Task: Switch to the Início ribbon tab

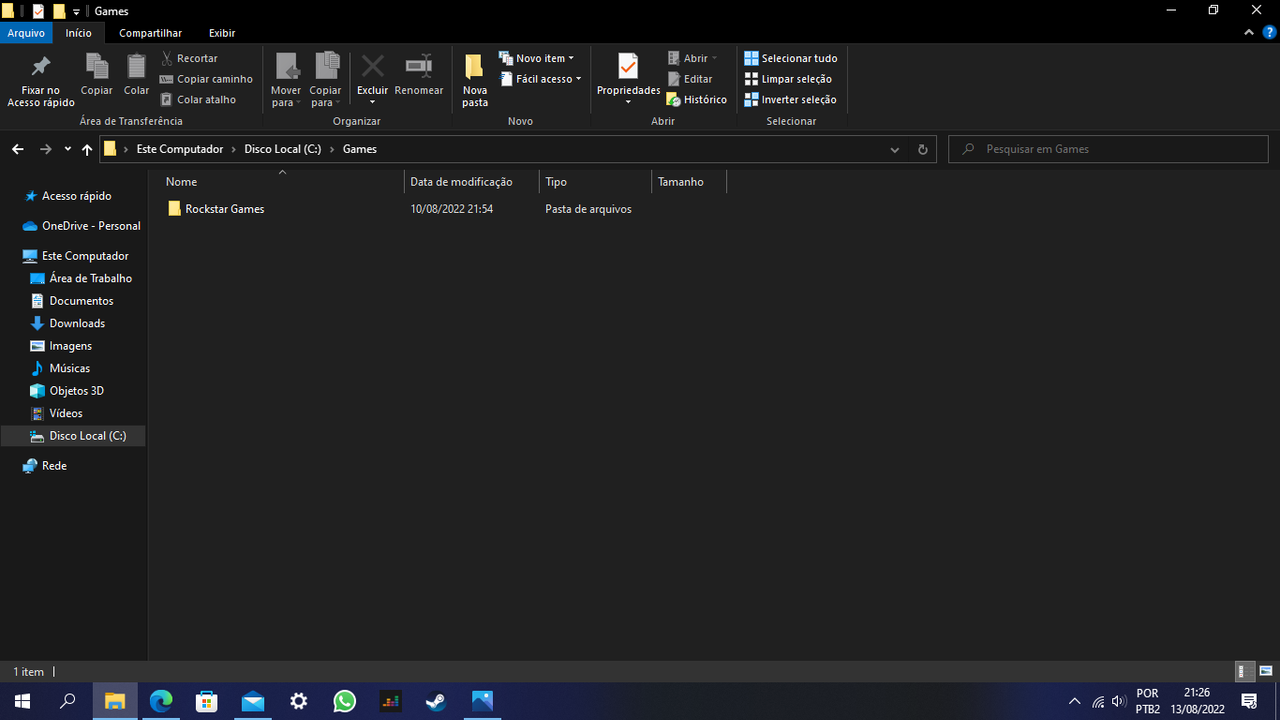Action: pos(79,33)
